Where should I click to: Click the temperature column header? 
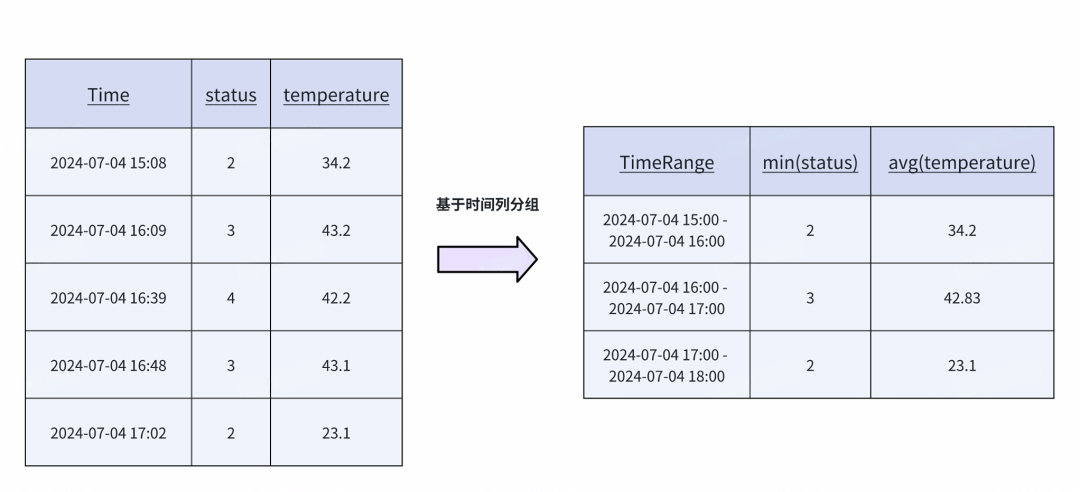[336, 94]
